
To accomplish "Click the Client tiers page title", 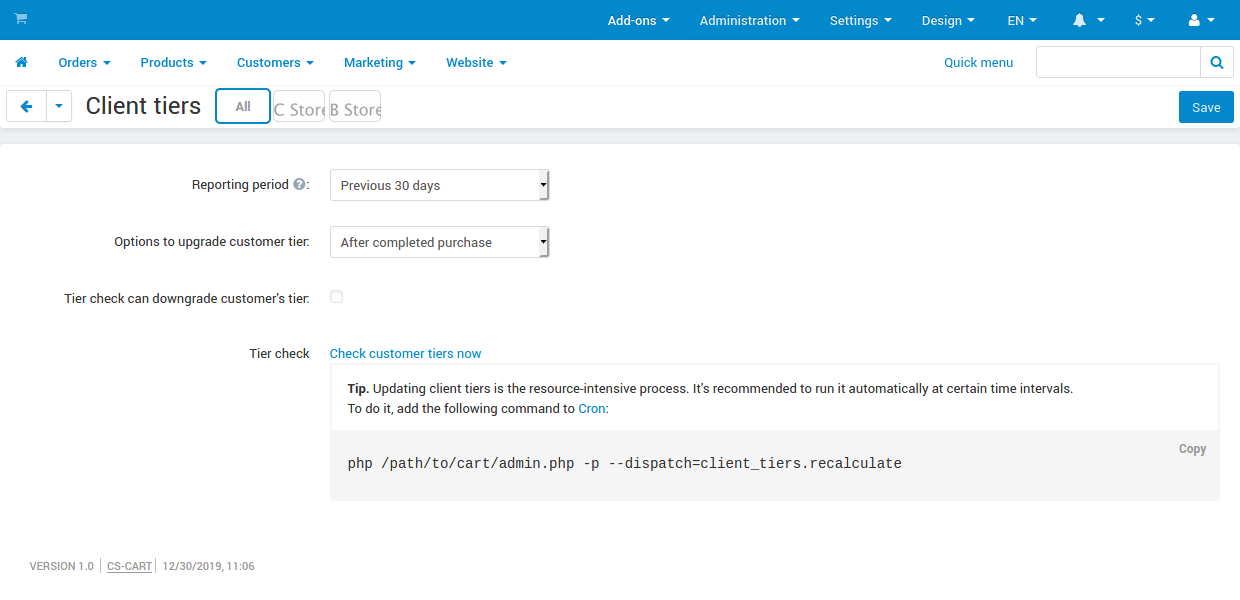I will click(x=143, y=106).
